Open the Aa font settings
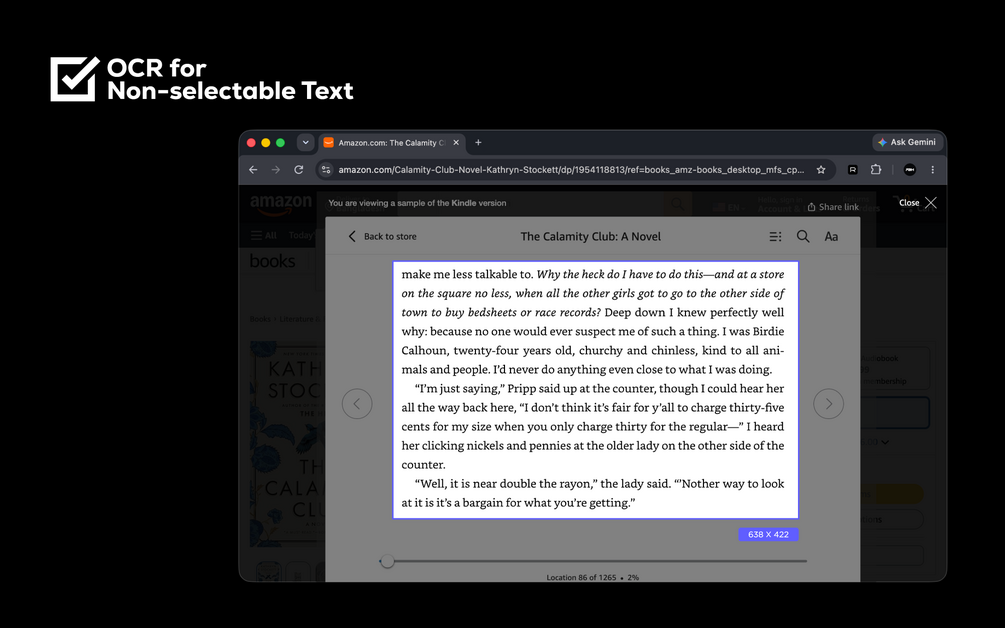The height and width of the screenshot is (628, 1005). [831, 236]
